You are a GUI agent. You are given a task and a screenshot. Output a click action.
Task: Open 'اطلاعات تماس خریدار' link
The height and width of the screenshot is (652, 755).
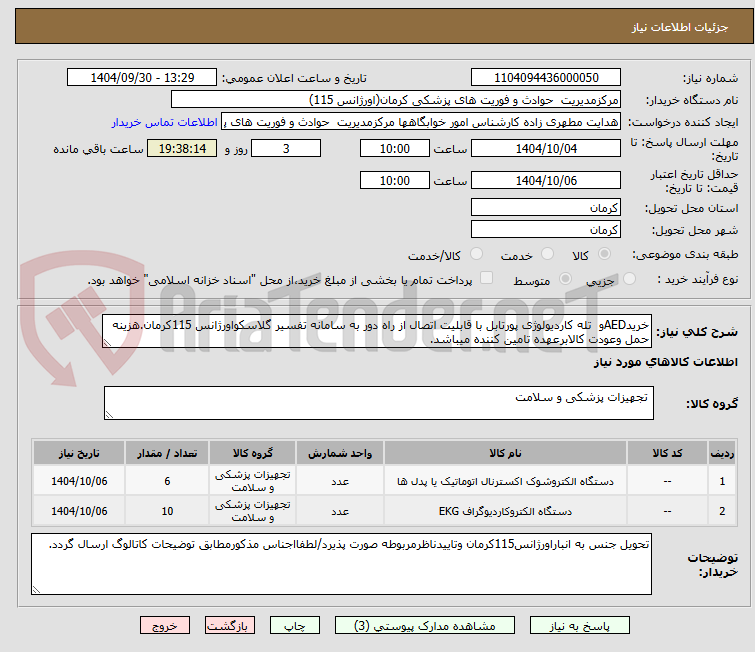coord(165,122)
